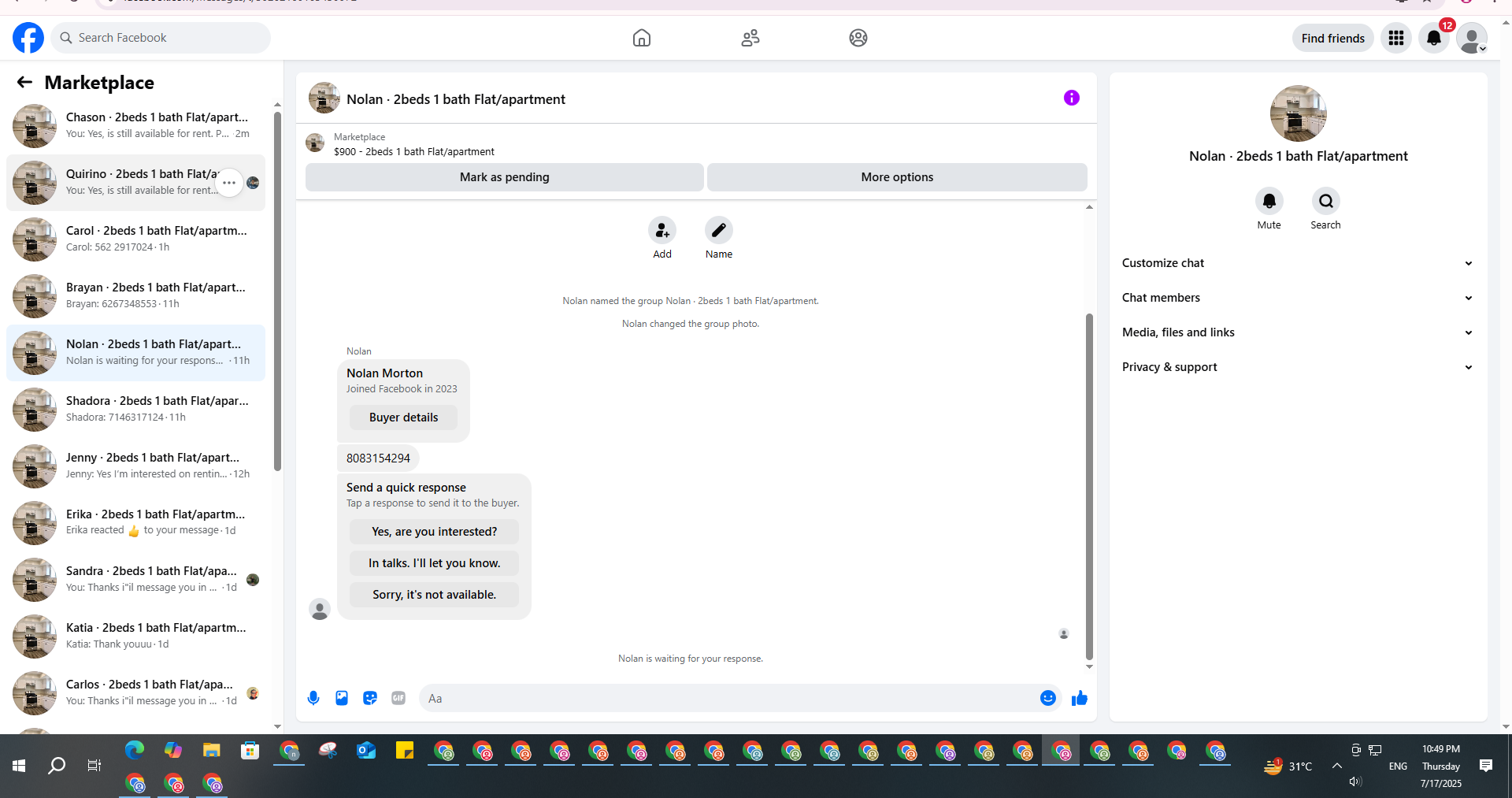Open Carol conversation in list
The height and width of the screenshot is (798, 1512).
click(x=135, y=239)
